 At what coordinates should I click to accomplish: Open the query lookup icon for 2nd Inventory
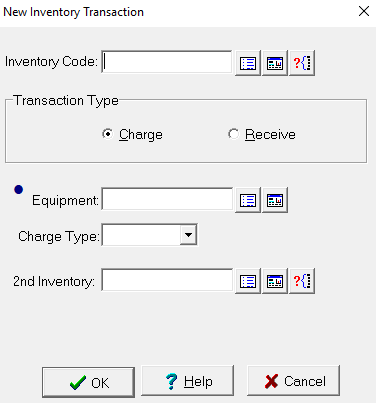point(302,281)
